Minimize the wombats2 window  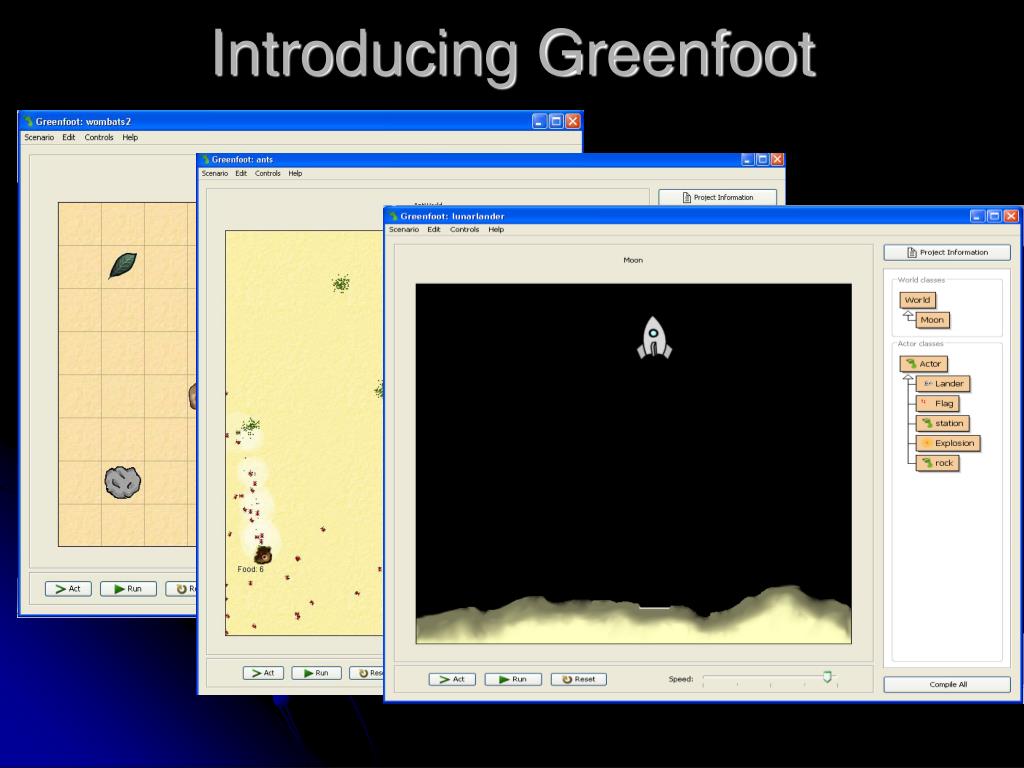[x=539, y=121]
